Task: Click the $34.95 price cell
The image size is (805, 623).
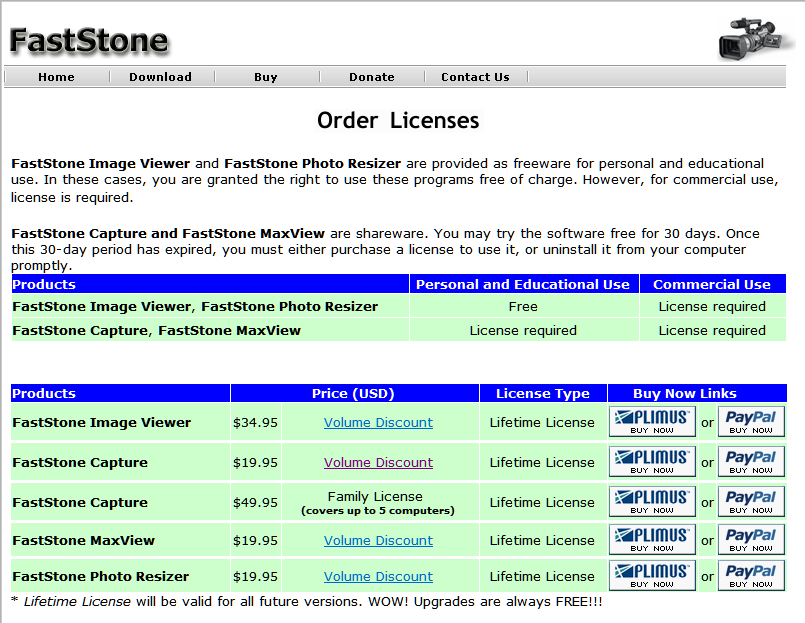Action: click(x=255, y=423)
